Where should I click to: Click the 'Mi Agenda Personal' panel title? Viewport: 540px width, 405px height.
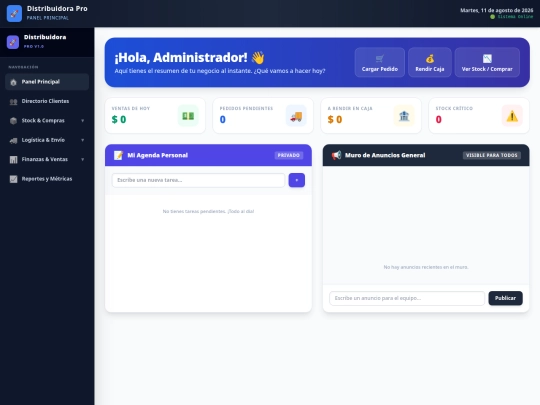[157, 155]
